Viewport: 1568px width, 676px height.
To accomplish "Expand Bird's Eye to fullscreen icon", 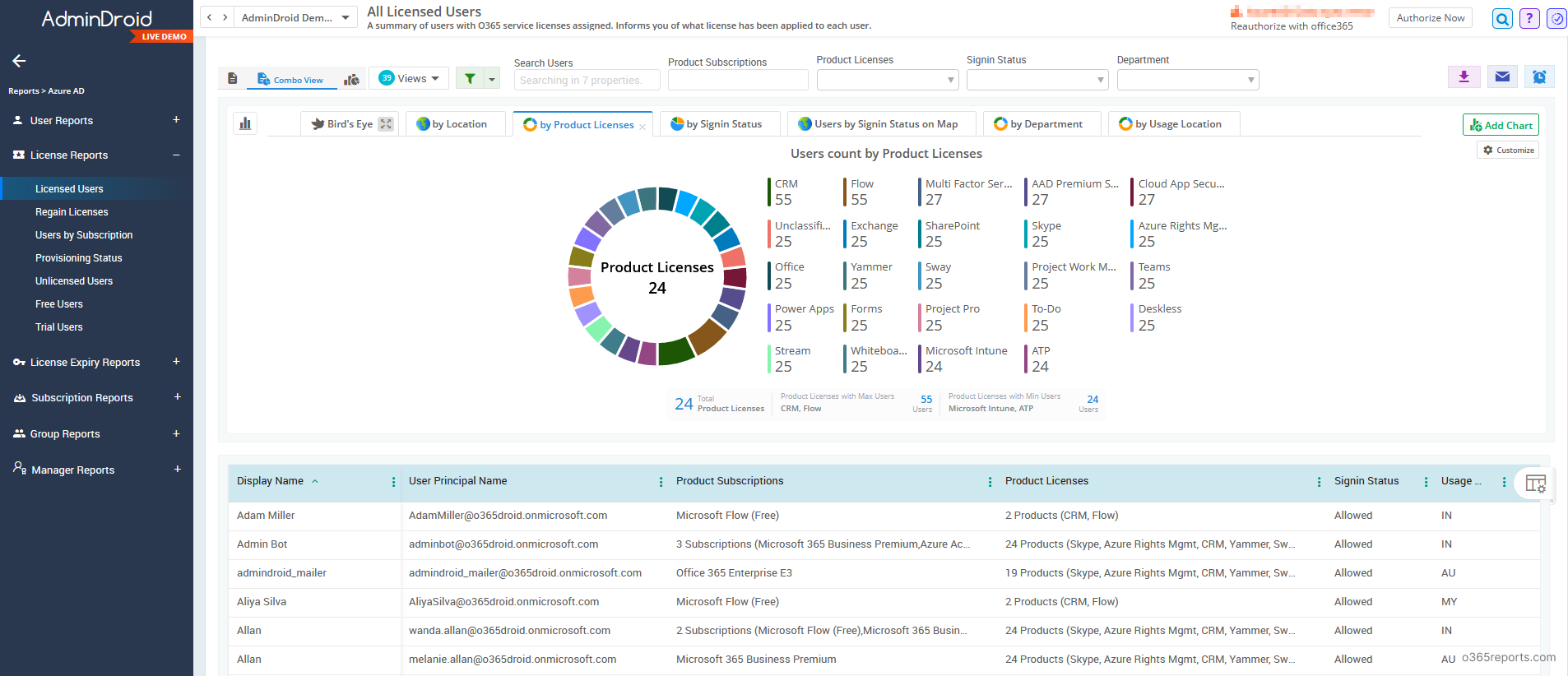I will click(386, 124).
